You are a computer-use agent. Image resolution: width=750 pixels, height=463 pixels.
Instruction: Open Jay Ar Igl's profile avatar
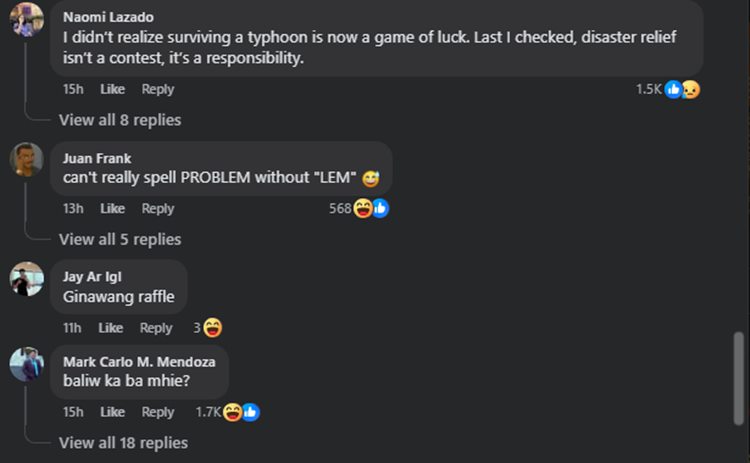click(27, 279)
